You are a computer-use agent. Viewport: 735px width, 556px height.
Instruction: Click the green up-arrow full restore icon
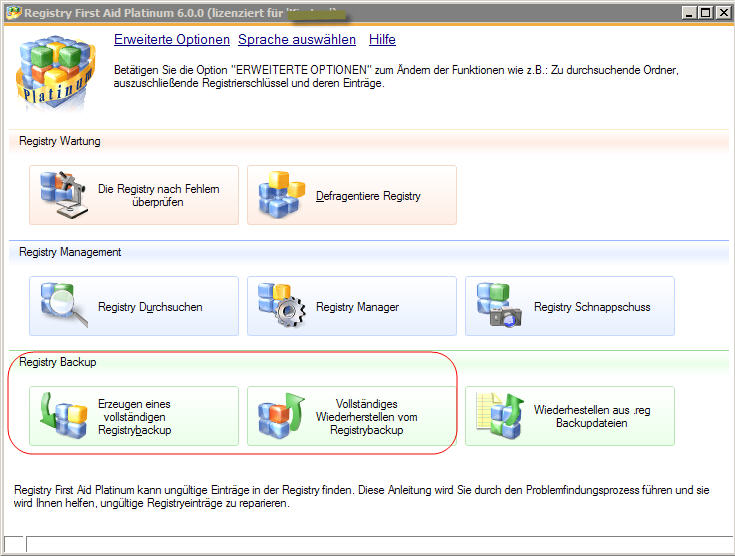tap(281, 416)
